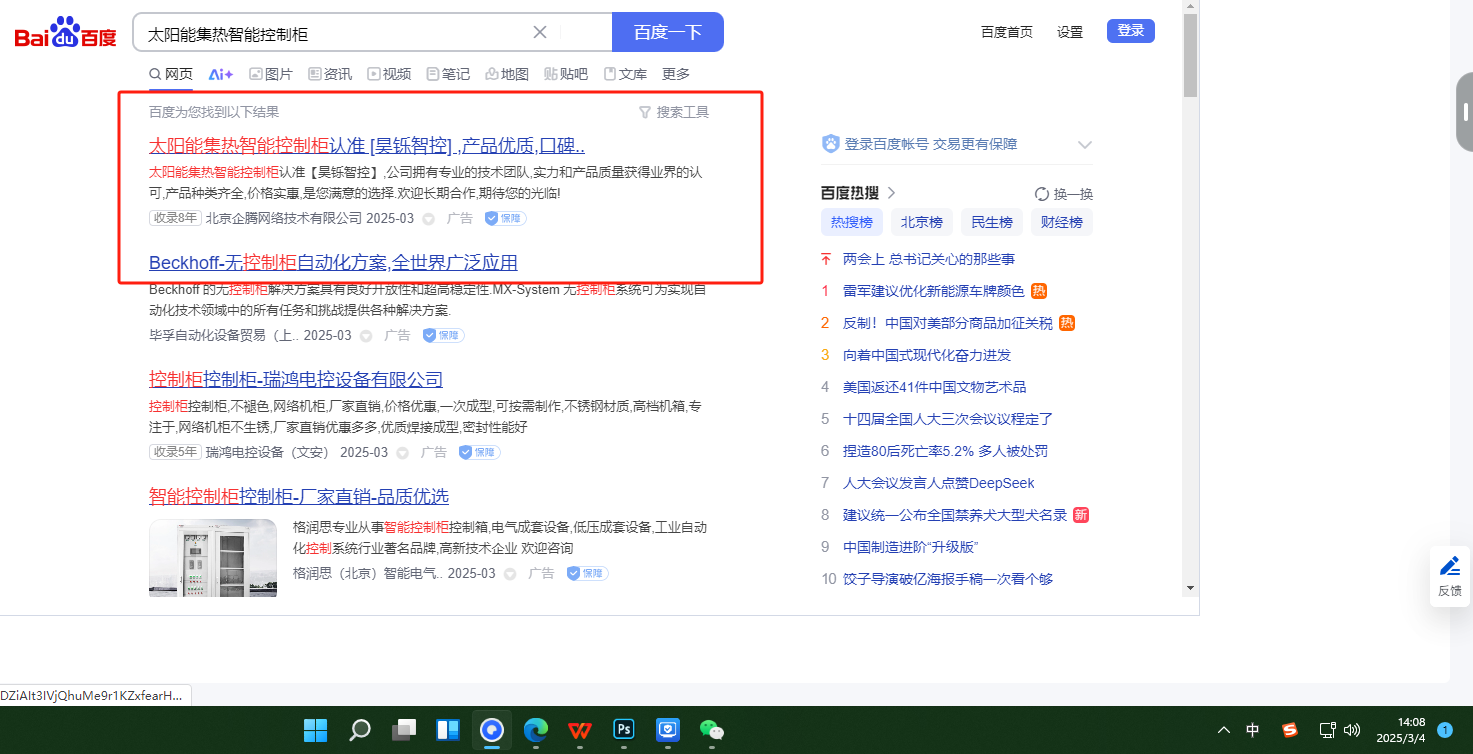Clear the search box with X icon
The height and width of the screenshot is (754, 1473).
(540, 32)
